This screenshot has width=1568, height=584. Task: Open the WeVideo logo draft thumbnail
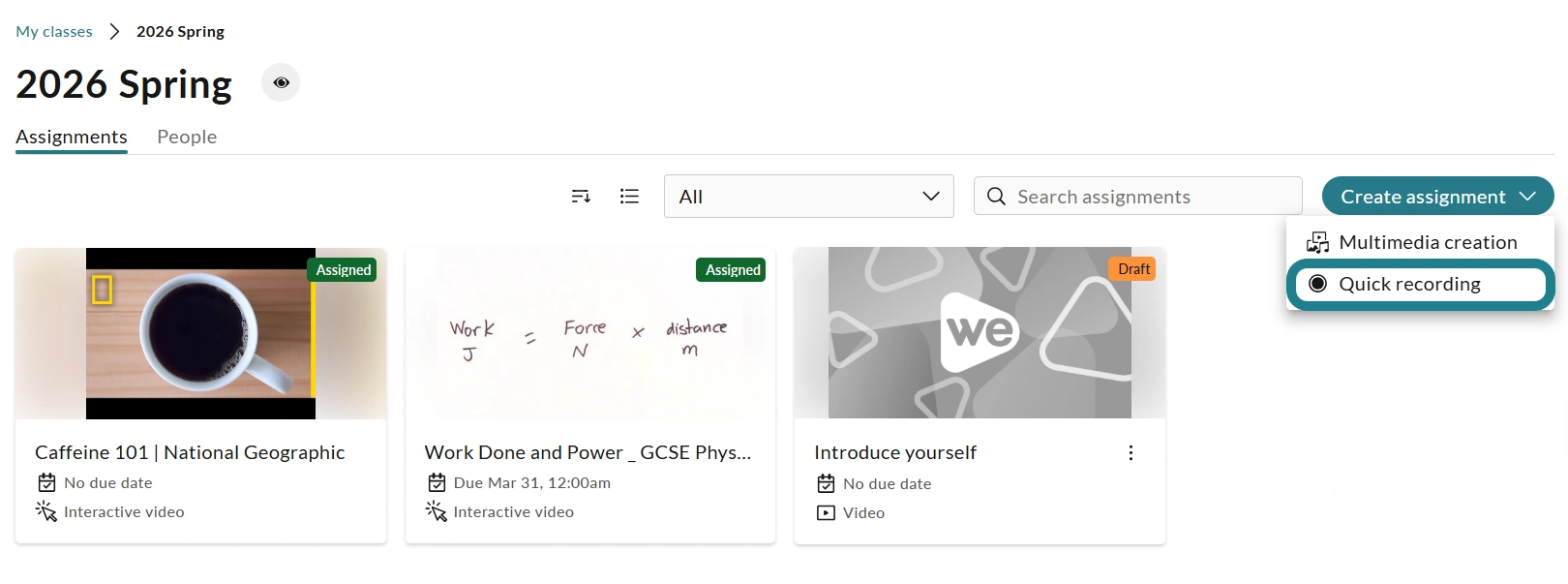(x=980, y=333)
